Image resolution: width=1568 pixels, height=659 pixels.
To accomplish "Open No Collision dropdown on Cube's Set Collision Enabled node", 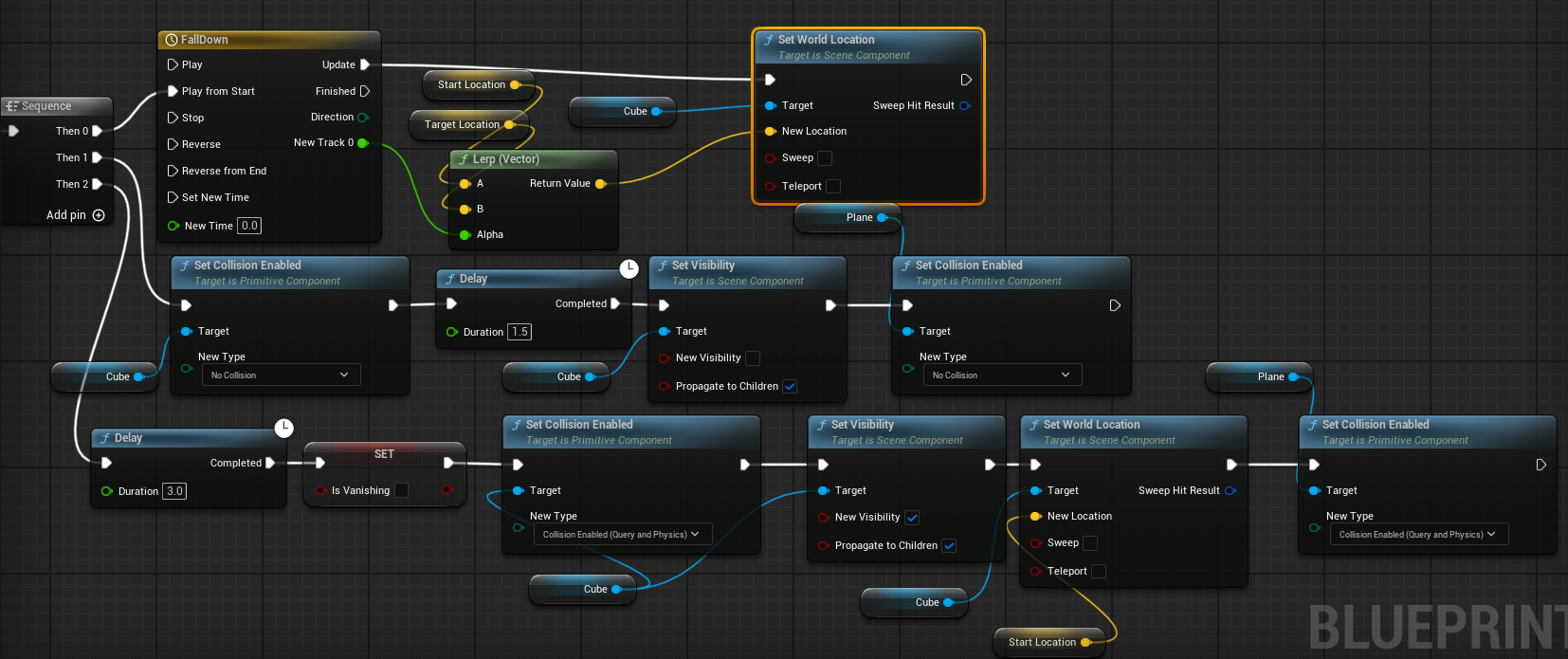I will click(282, 375).
